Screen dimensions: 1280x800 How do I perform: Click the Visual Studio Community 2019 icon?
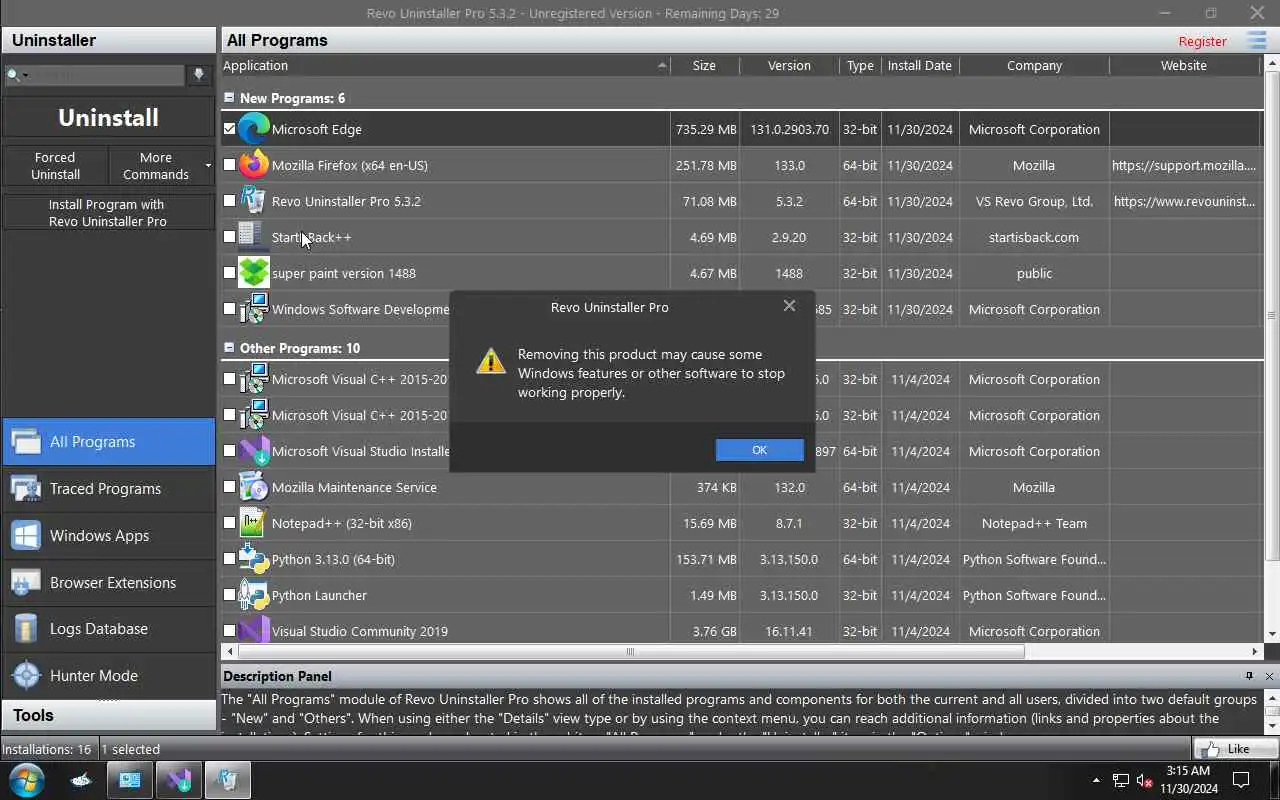click(254, 629)
